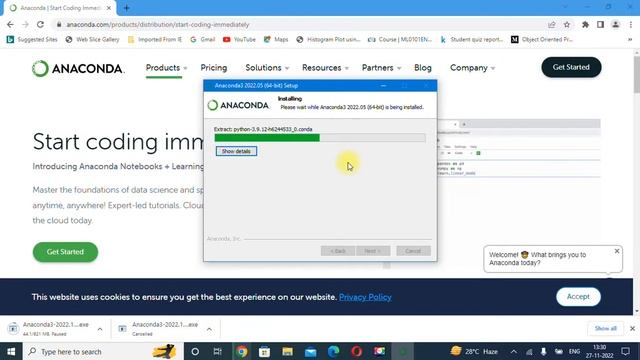Select the Anaconda Start Coding tab
The image size is (640, 360).
pos(60,8)
